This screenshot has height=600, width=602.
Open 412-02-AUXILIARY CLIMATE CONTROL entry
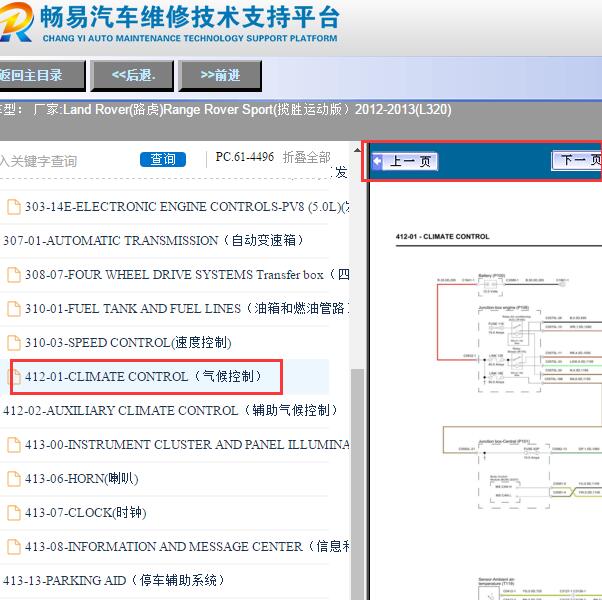pos(170,410)
